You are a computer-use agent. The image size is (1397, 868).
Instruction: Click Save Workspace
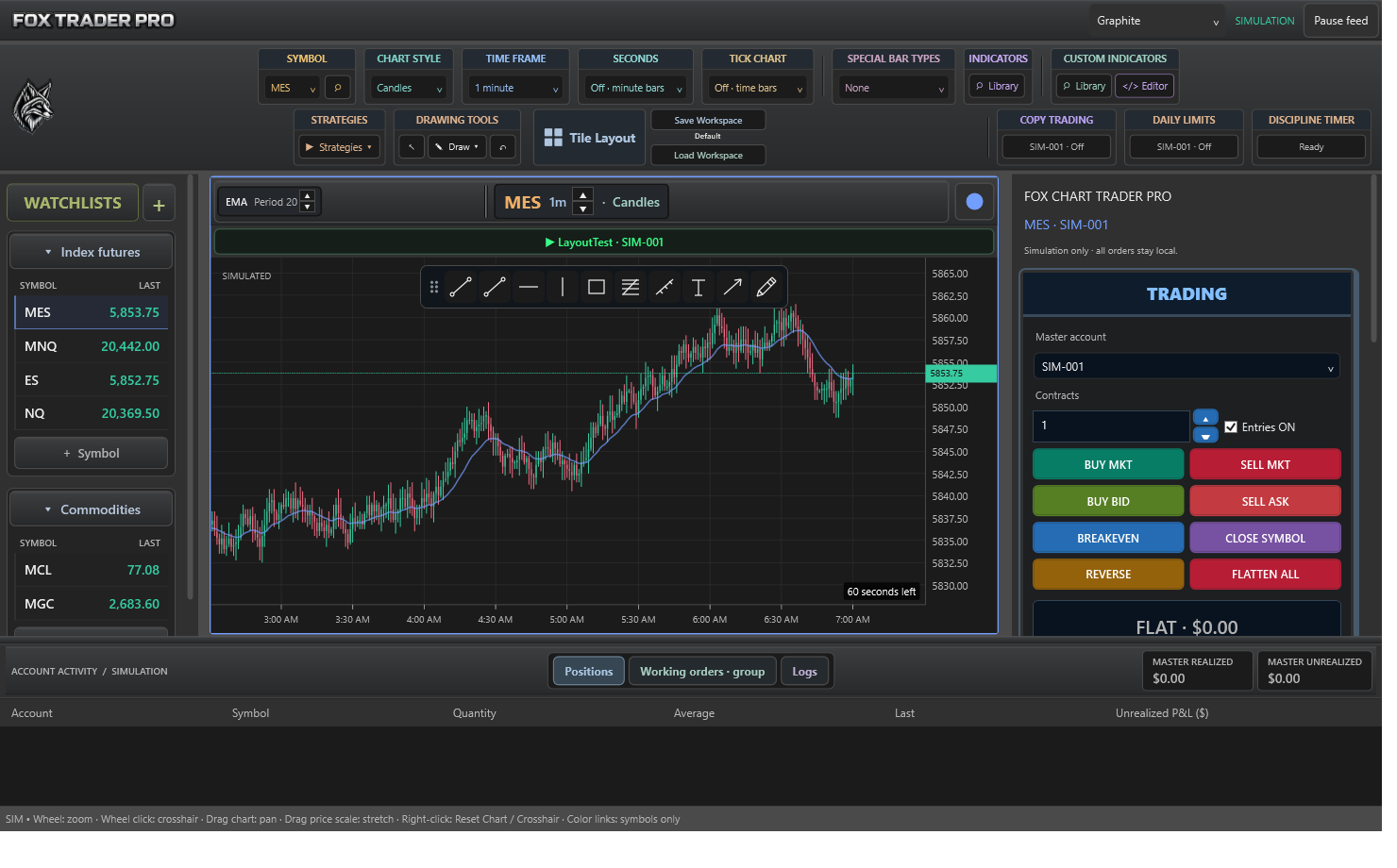click(708, 121)
